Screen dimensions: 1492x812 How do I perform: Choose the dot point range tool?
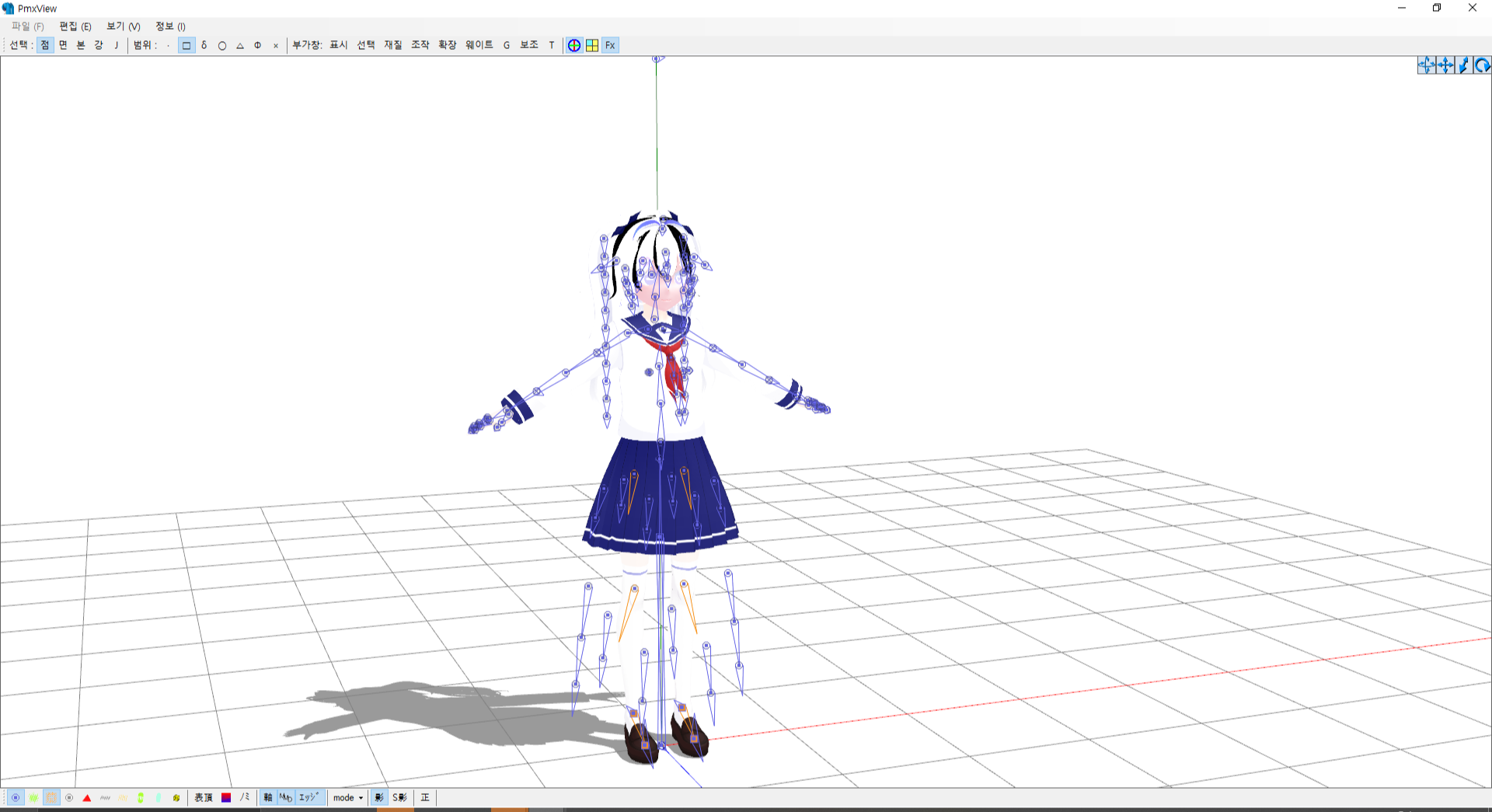168,45
